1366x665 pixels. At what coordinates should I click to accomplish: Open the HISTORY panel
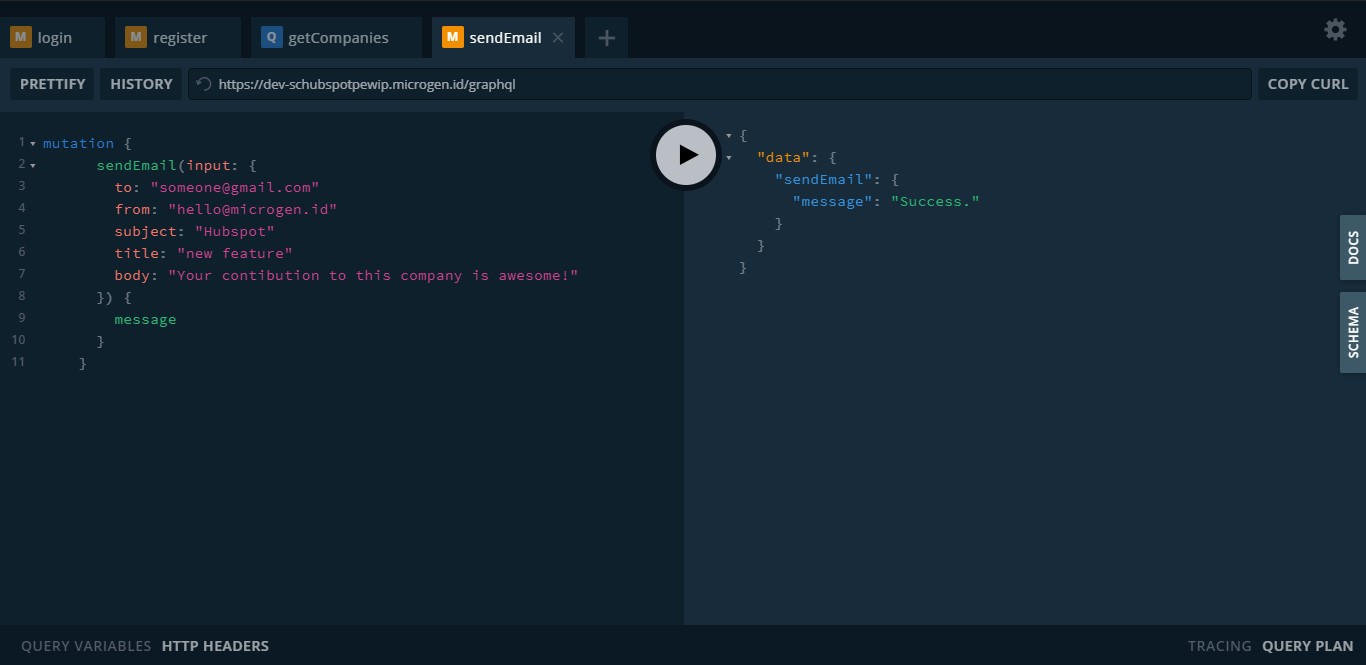pyautogui.click(x=140, y=84)
